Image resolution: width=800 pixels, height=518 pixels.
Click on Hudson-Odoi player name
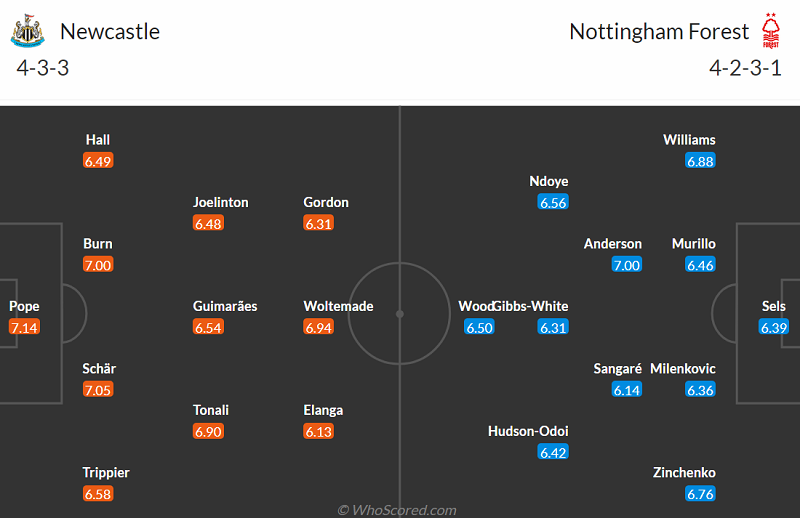click(x=528, y=431)
